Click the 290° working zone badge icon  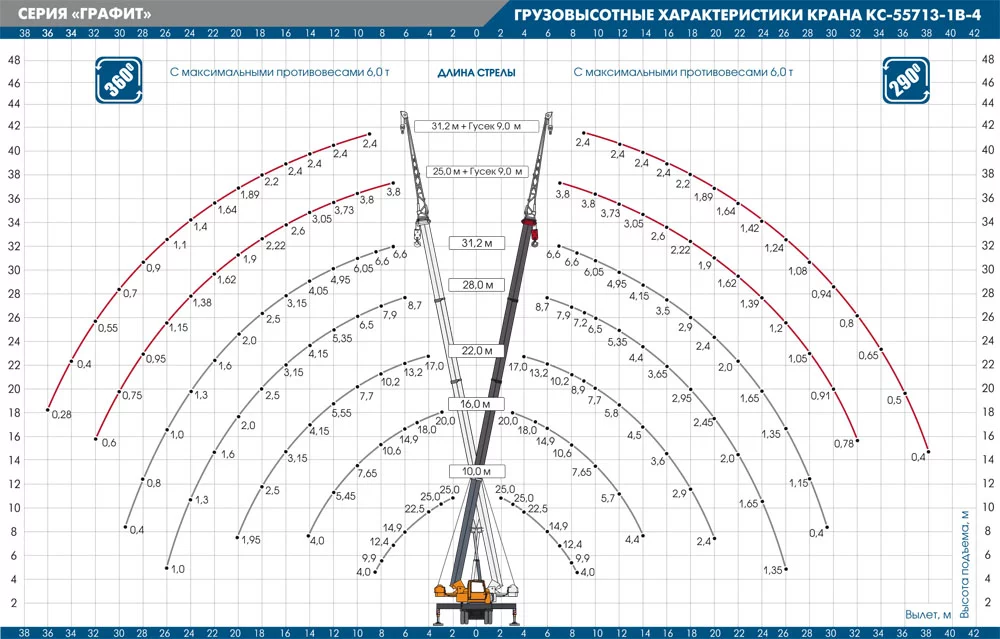(x=906, y=80)
